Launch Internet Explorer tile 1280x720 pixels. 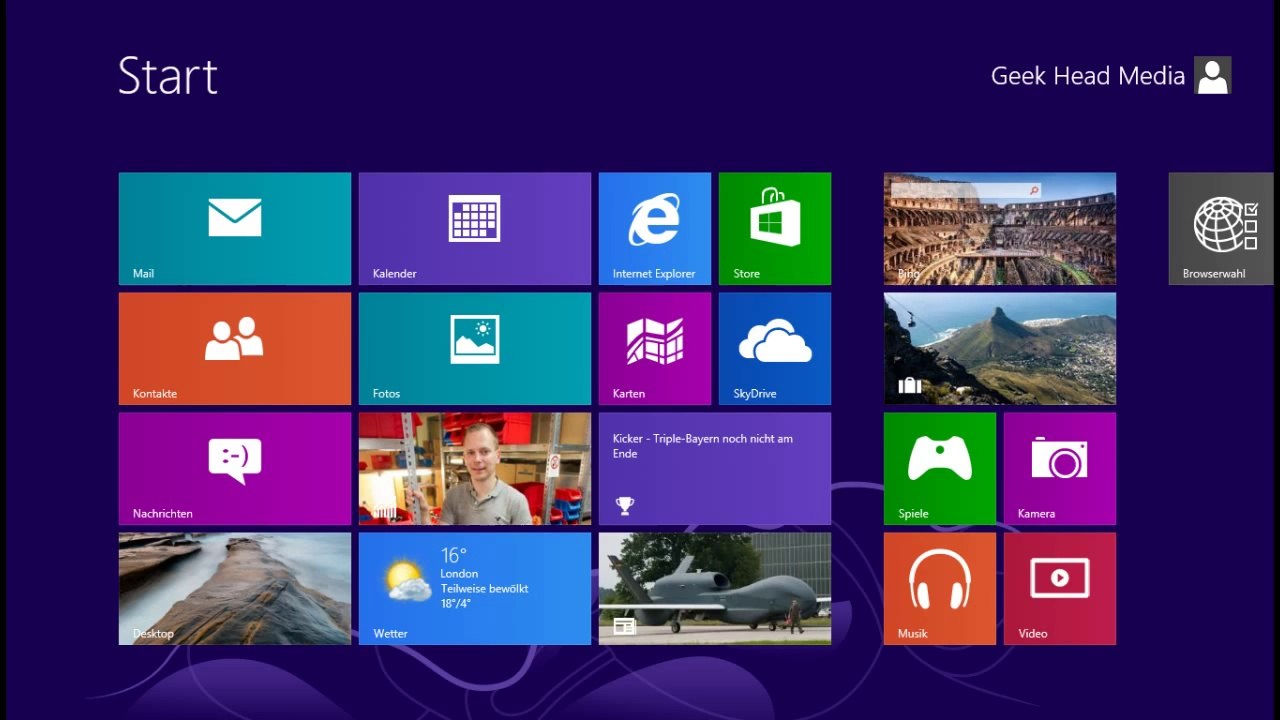655,229
